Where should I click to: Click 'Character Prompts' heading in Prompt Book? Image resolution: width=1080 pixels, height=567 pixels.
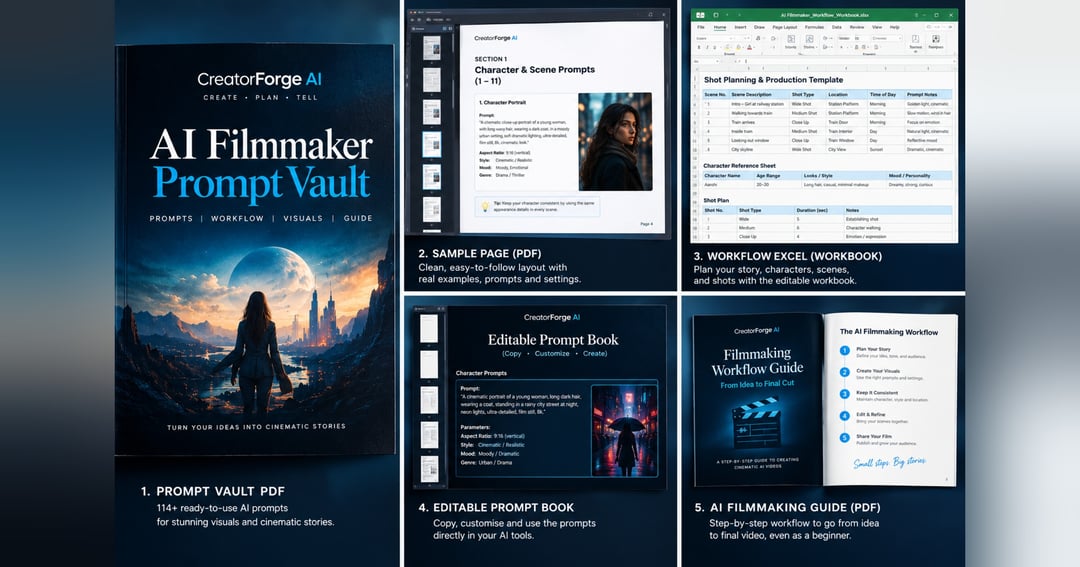point(481,373)
